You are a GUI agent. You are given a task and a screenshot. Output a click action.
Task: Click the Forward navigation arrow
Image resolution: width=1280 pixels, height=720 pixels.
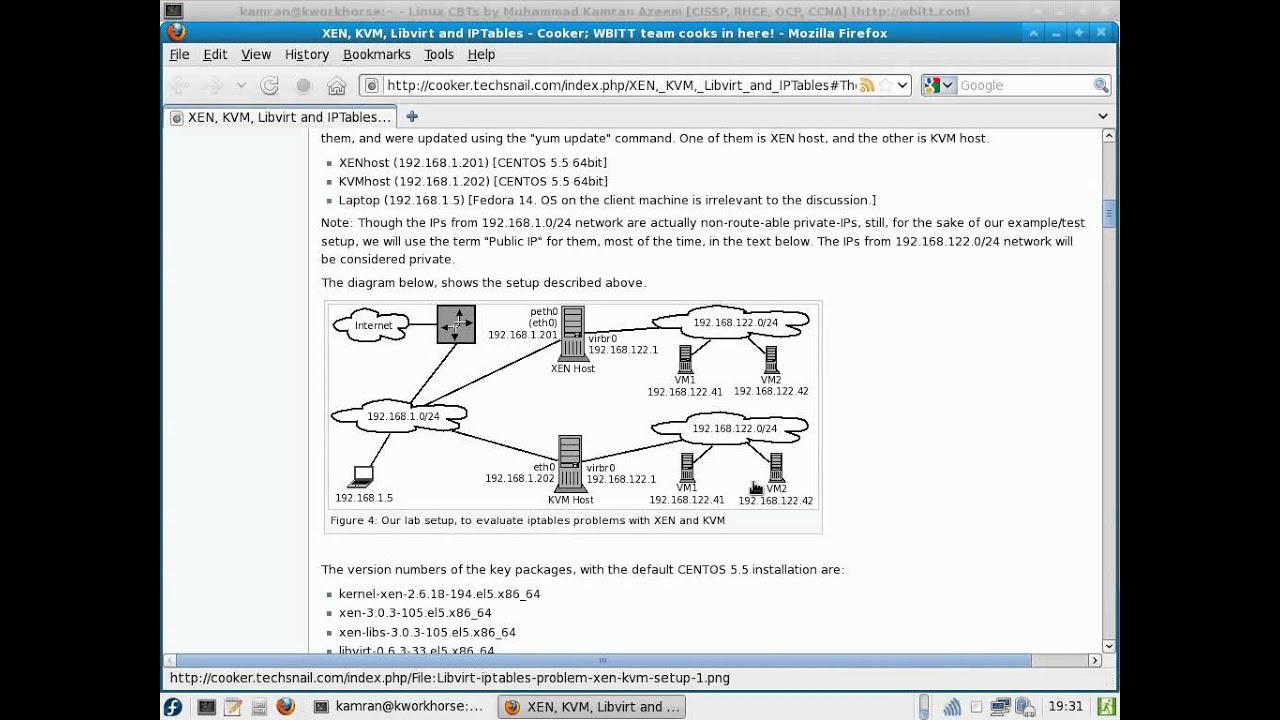point(213,86)
